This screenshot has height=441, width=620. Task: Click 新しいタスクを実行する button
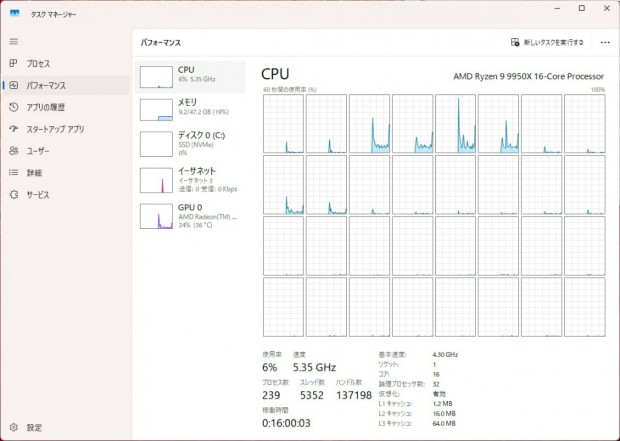547,42
